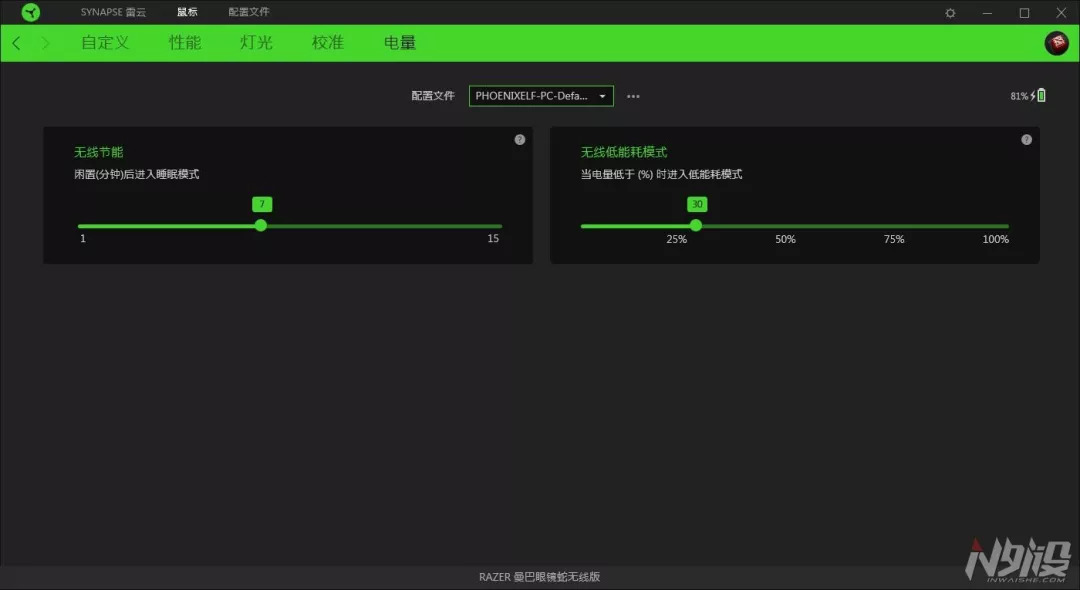
Task: Select the 鼠标 top tab
Action: 187,12
